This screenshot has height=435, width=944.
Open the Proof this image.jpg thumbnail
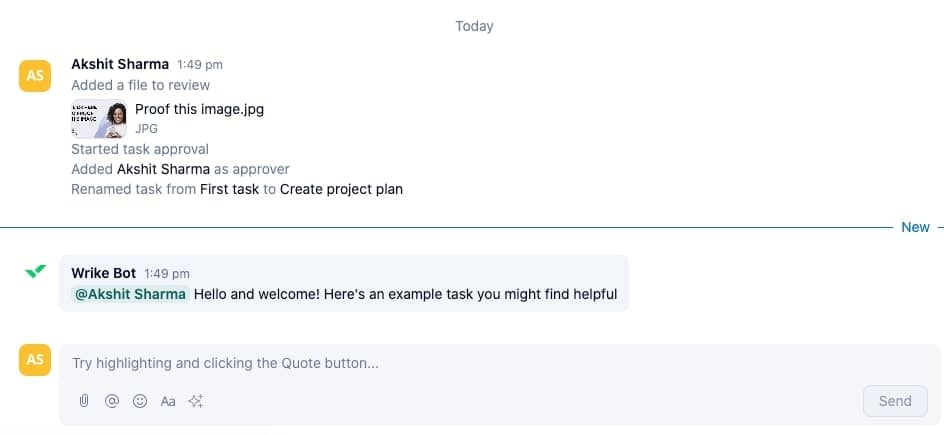click(98, 119)
